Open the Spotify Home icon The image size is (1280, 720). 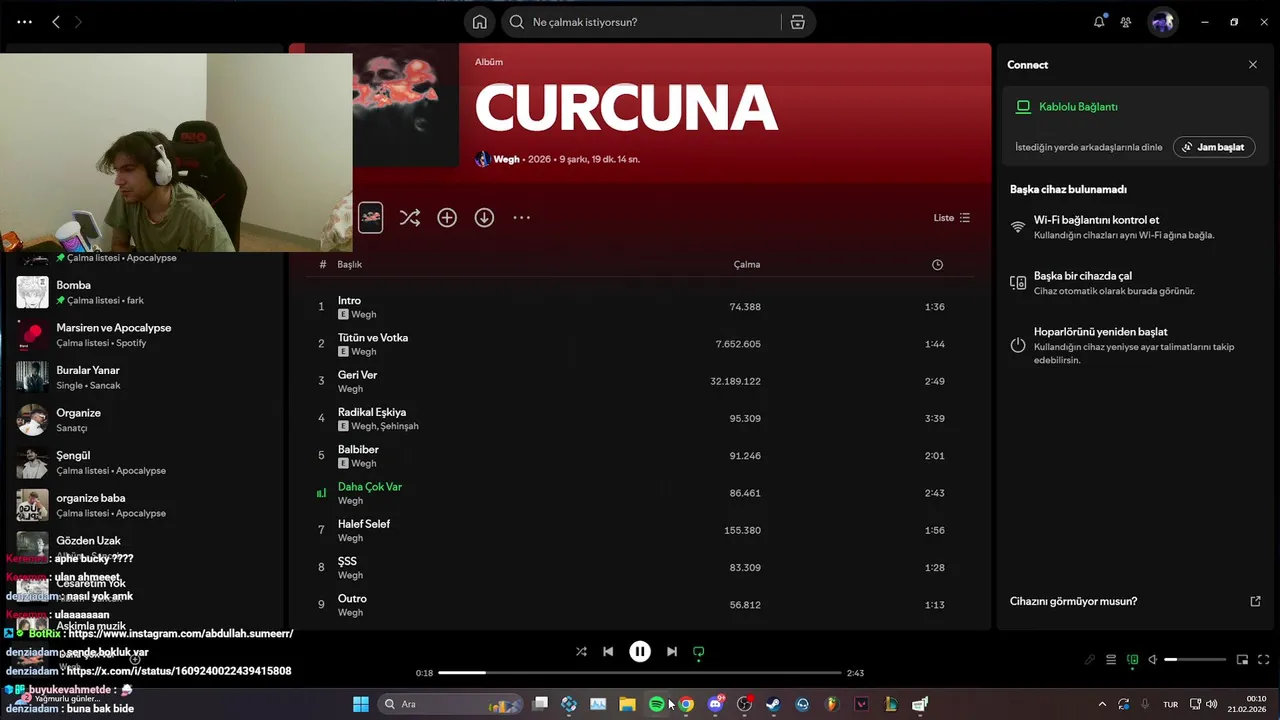pos(480,22)
